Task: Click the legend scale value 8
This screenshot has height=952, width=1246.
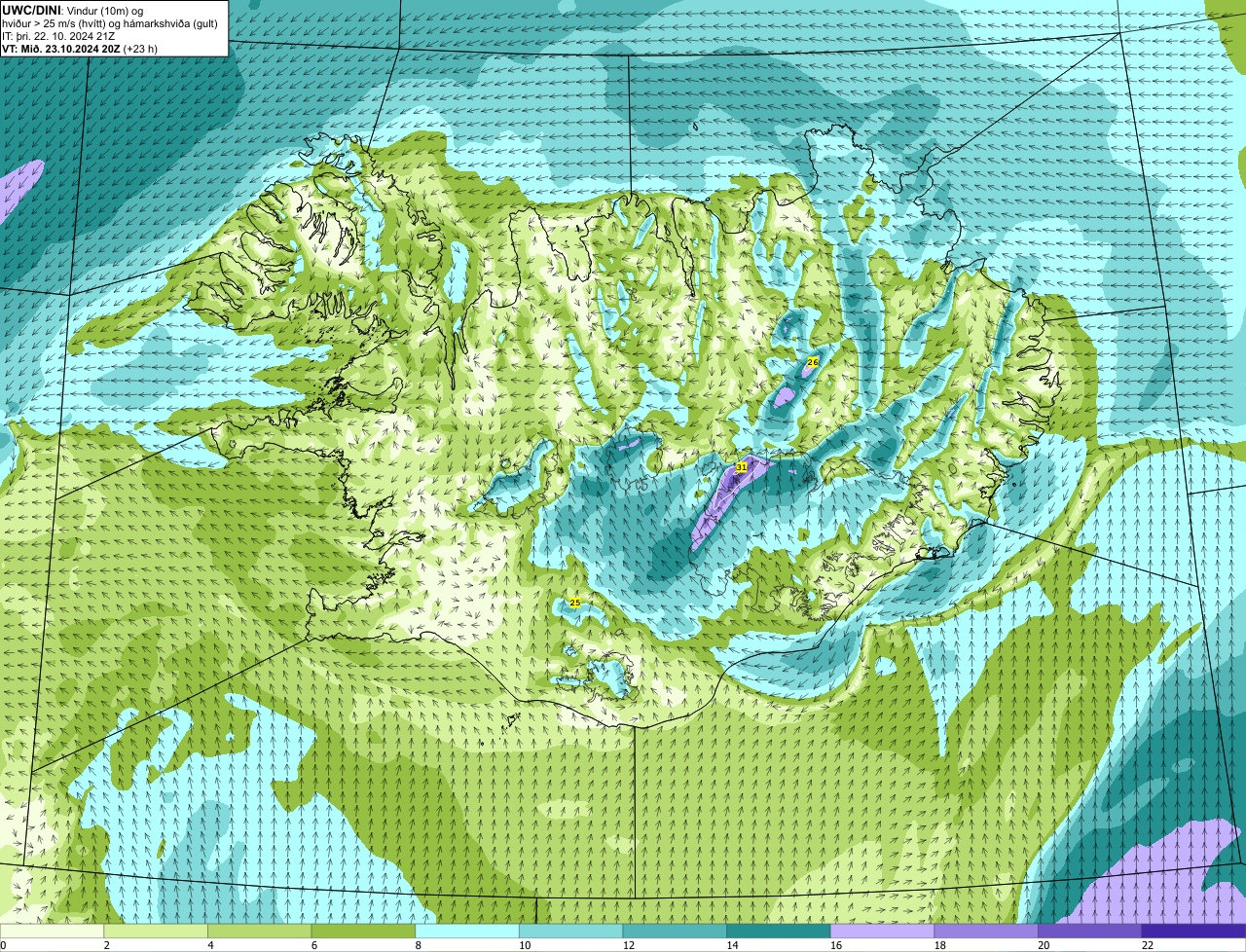Action: click(x=418, y=944)
